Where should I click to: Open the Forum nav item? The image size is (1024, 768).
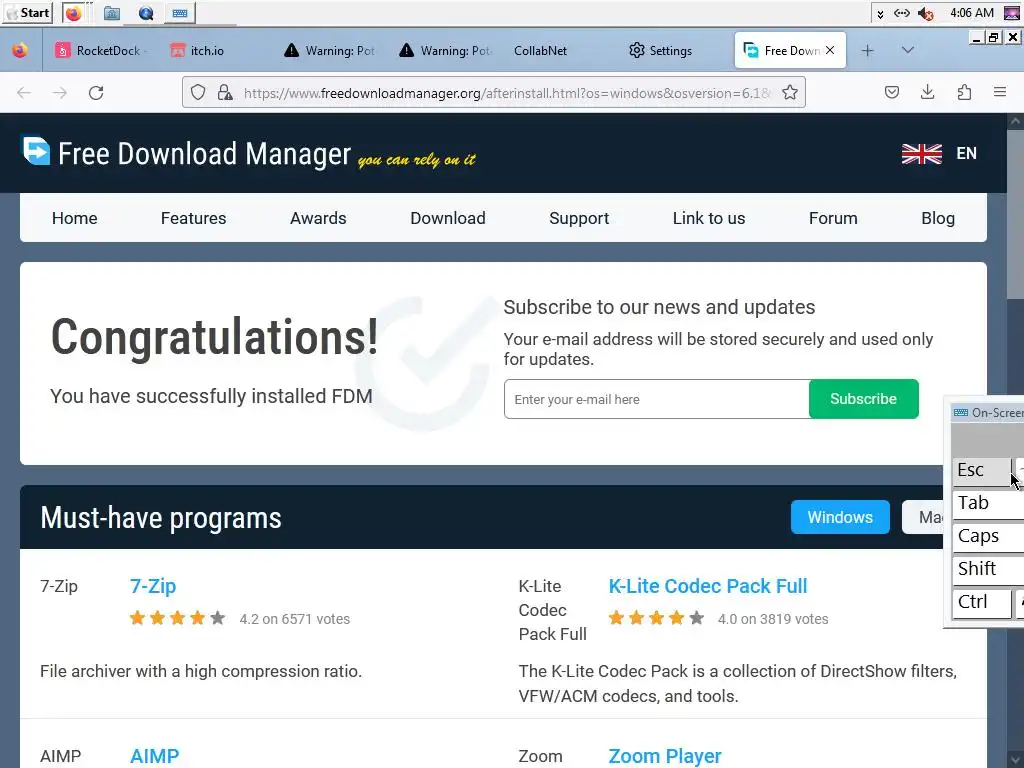click(833, 218)
